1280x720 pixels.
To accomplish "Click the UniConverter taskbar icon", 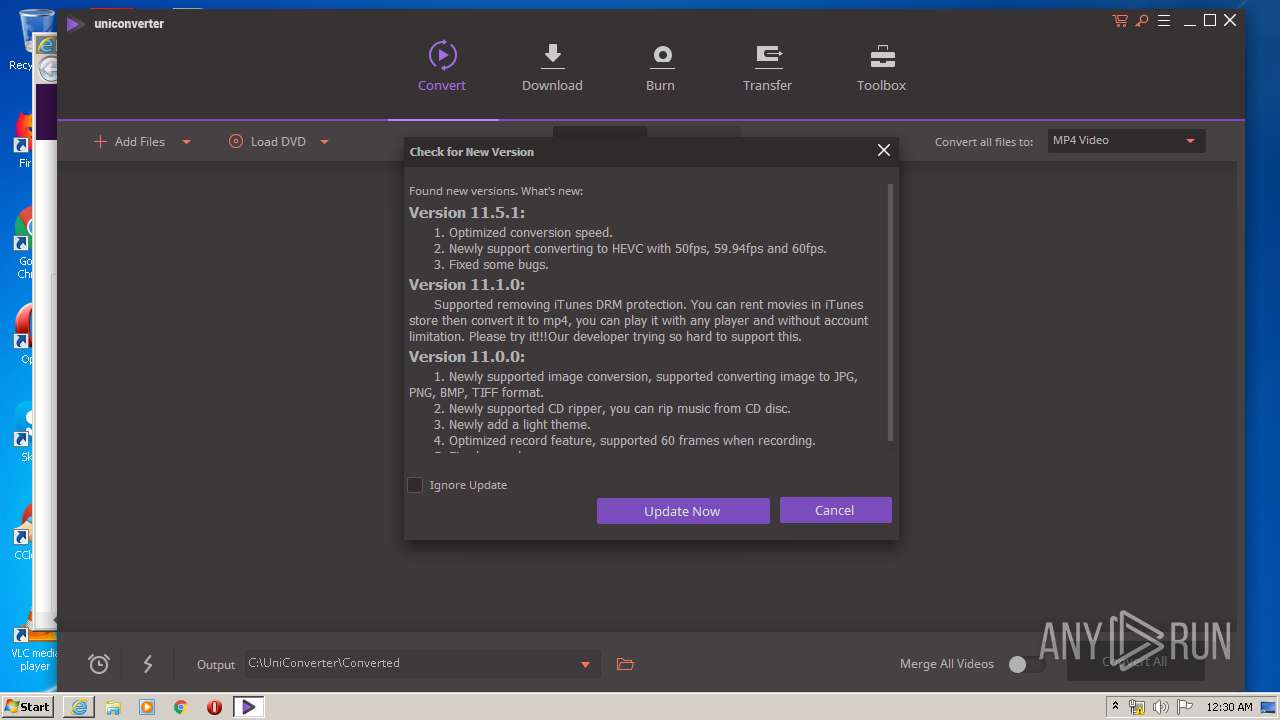I will click(248, 707).
